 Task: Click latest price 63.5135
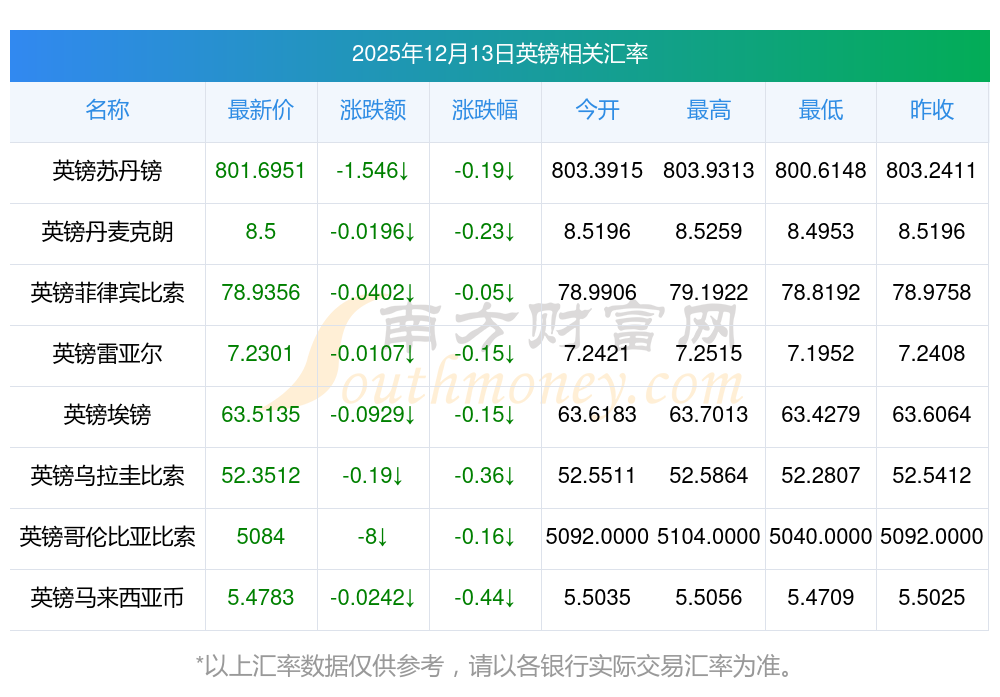[x=260, y=415]
